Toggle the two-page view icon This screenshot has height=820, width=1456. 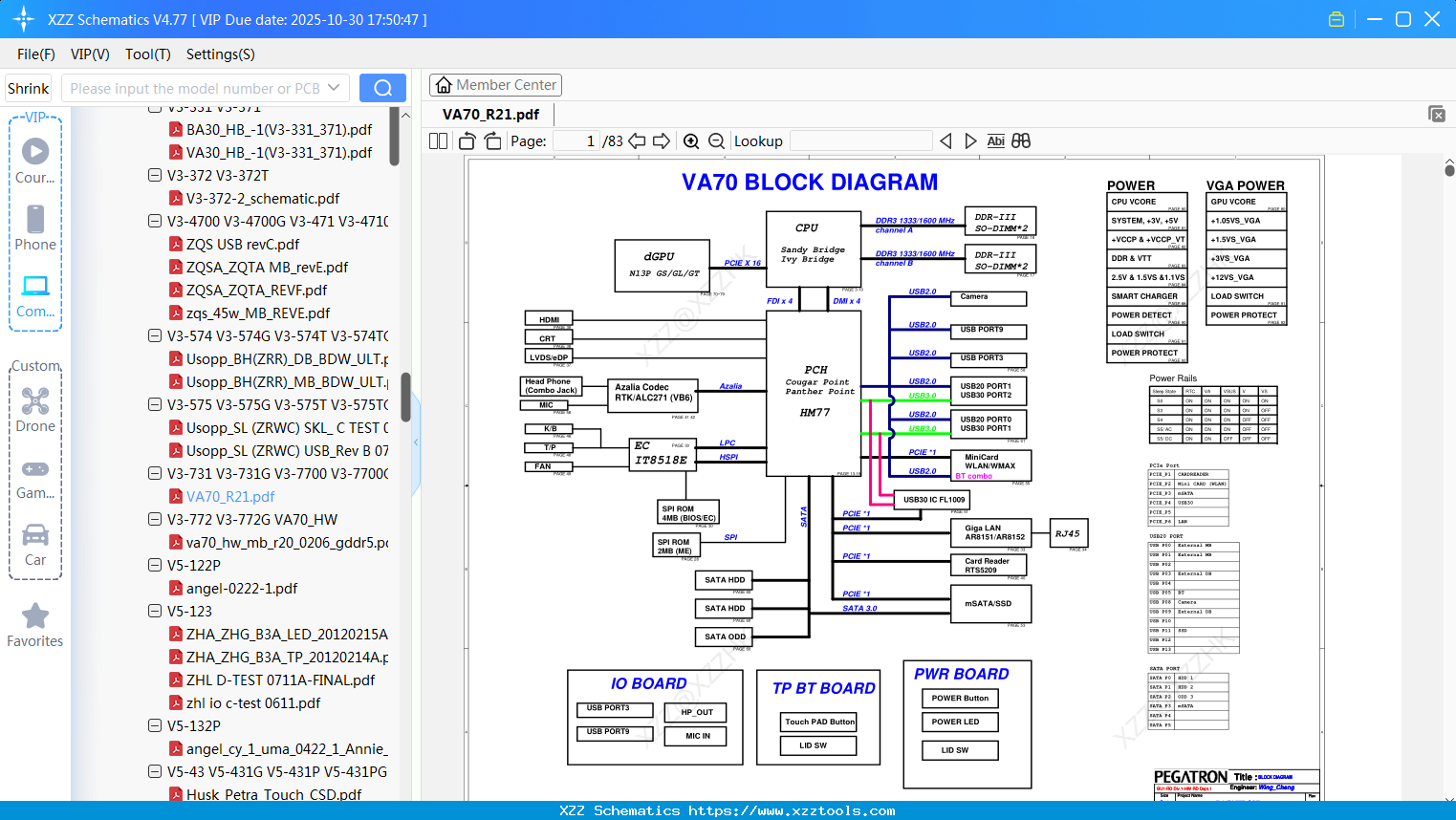pos(439,141)
